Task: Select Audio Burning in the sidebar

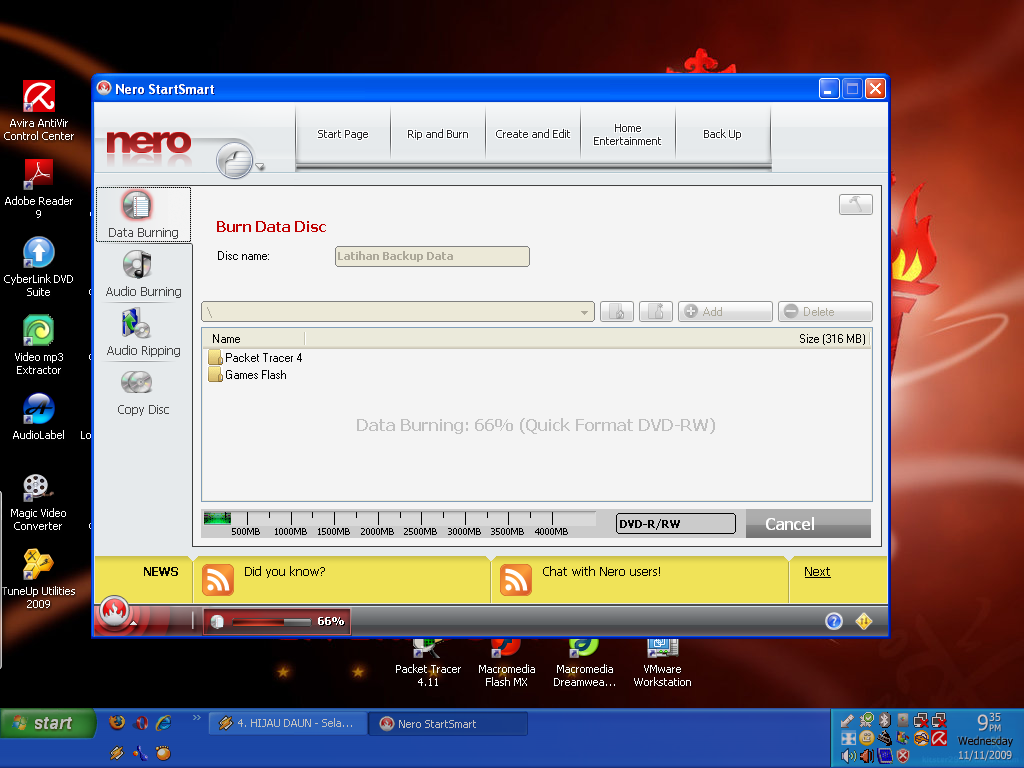Action: pos(143,274)
